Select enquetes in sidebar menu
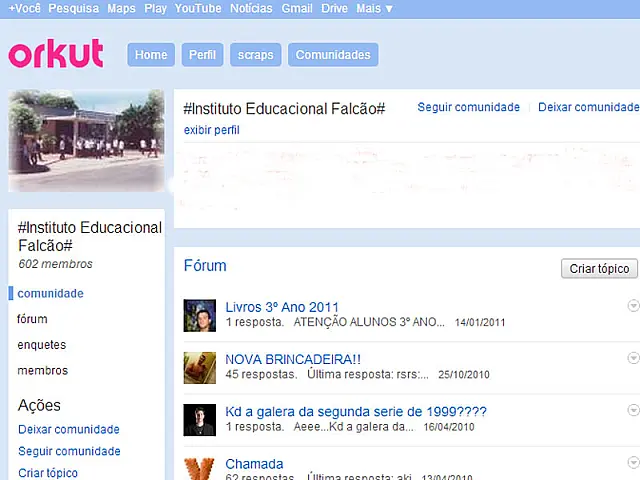Viewport: 640px width, 480px height. pyautogui.click(x=42, y=345)
